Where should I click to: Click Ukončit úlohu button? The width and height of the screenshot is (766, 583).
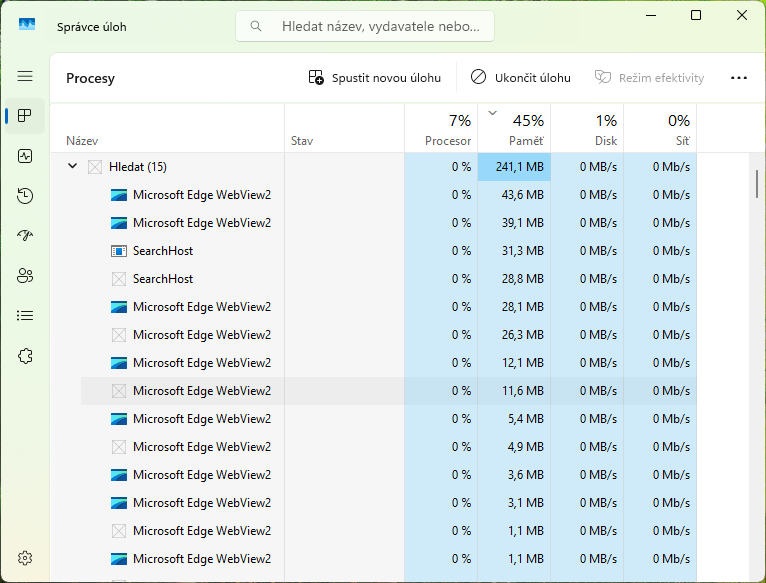click(521, 78)
